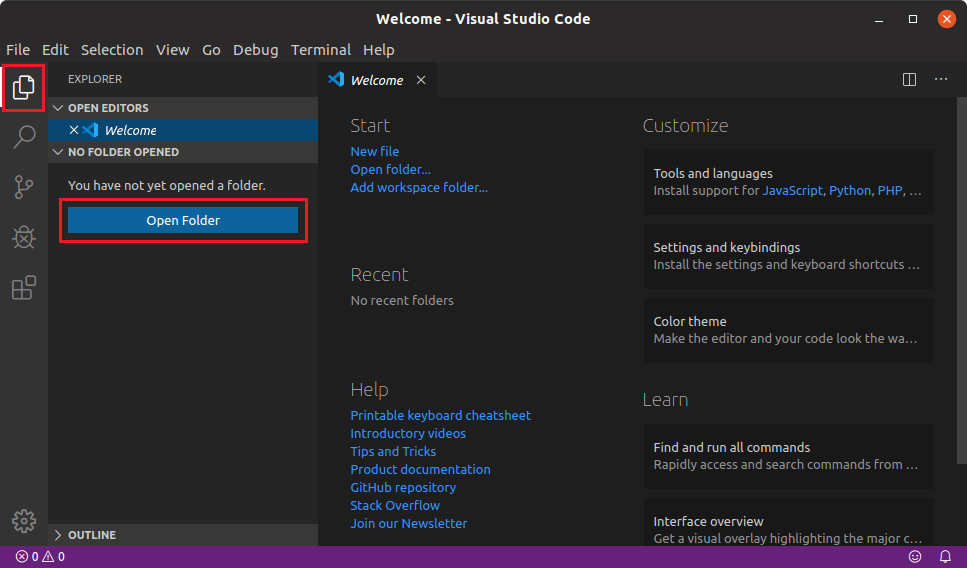This screenshot has height=568, width=967.
Task: Click the blue Open Folder button
Action: (x=183, y=220)
